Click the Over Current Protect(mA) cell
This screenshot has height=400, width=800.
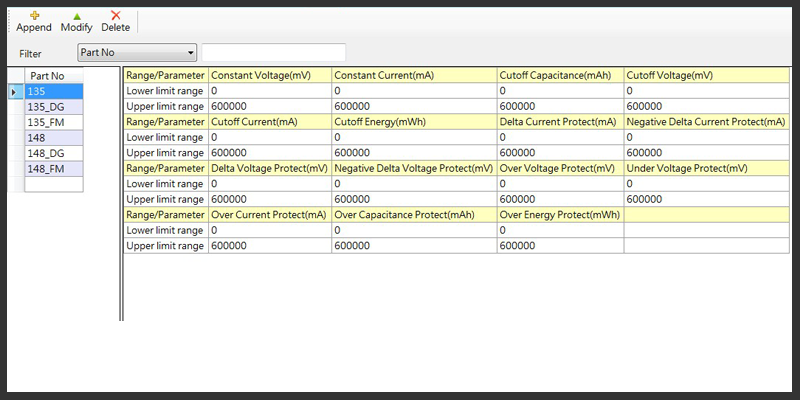270,214
